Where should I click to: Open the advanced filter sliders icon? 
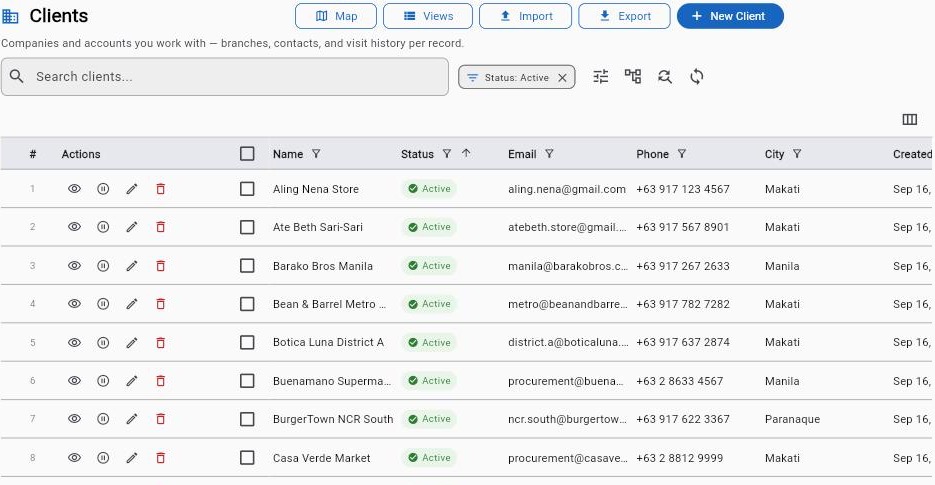click(x=600, y=76)
